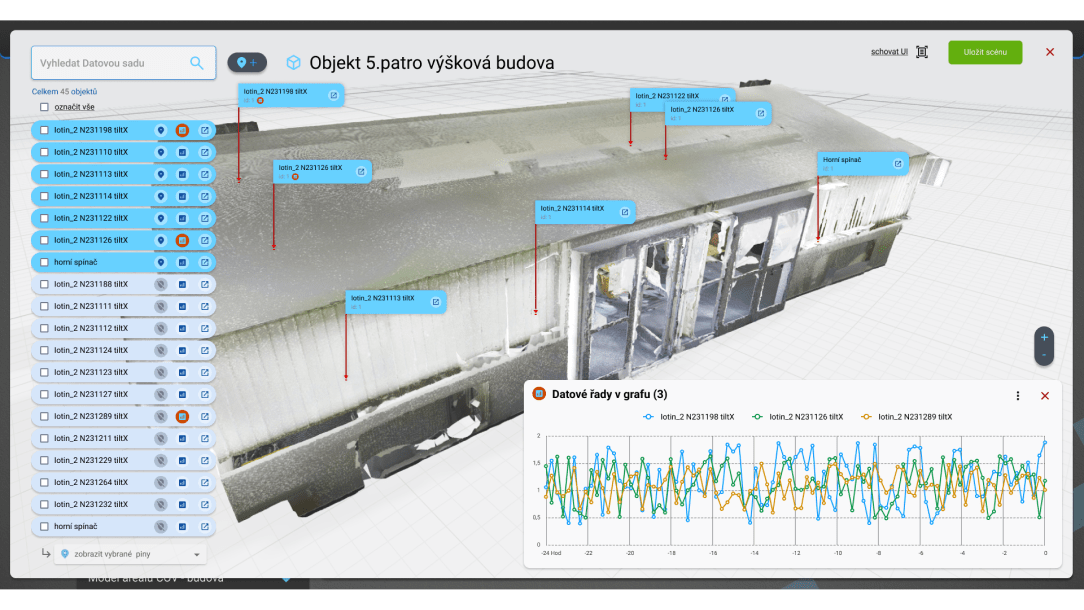Image resolution: width=1084 pixels, height=610 pixels.
Task: Click pin icon in lotin_2 N231110 row
Action: pos(160,152)
